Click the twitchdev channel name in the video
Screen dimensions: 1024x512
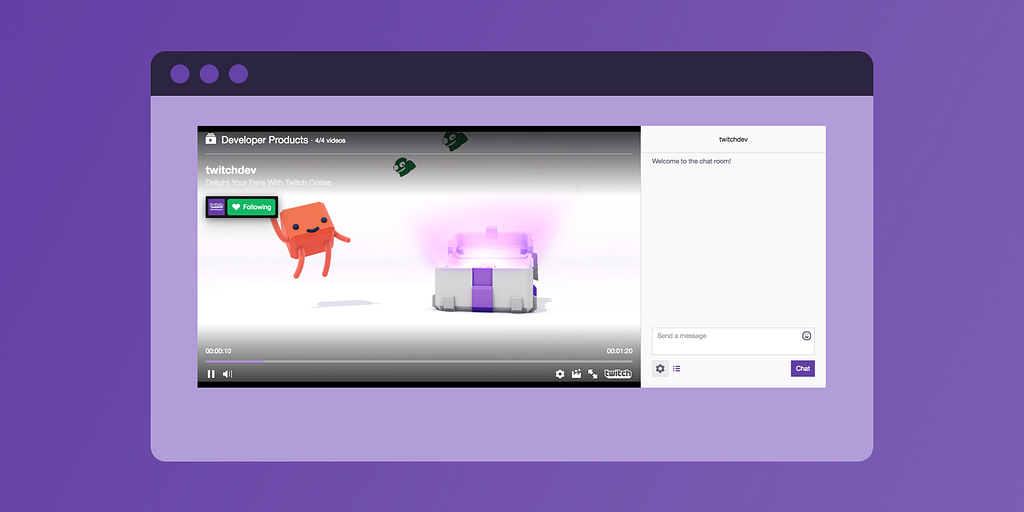(231, 170)
